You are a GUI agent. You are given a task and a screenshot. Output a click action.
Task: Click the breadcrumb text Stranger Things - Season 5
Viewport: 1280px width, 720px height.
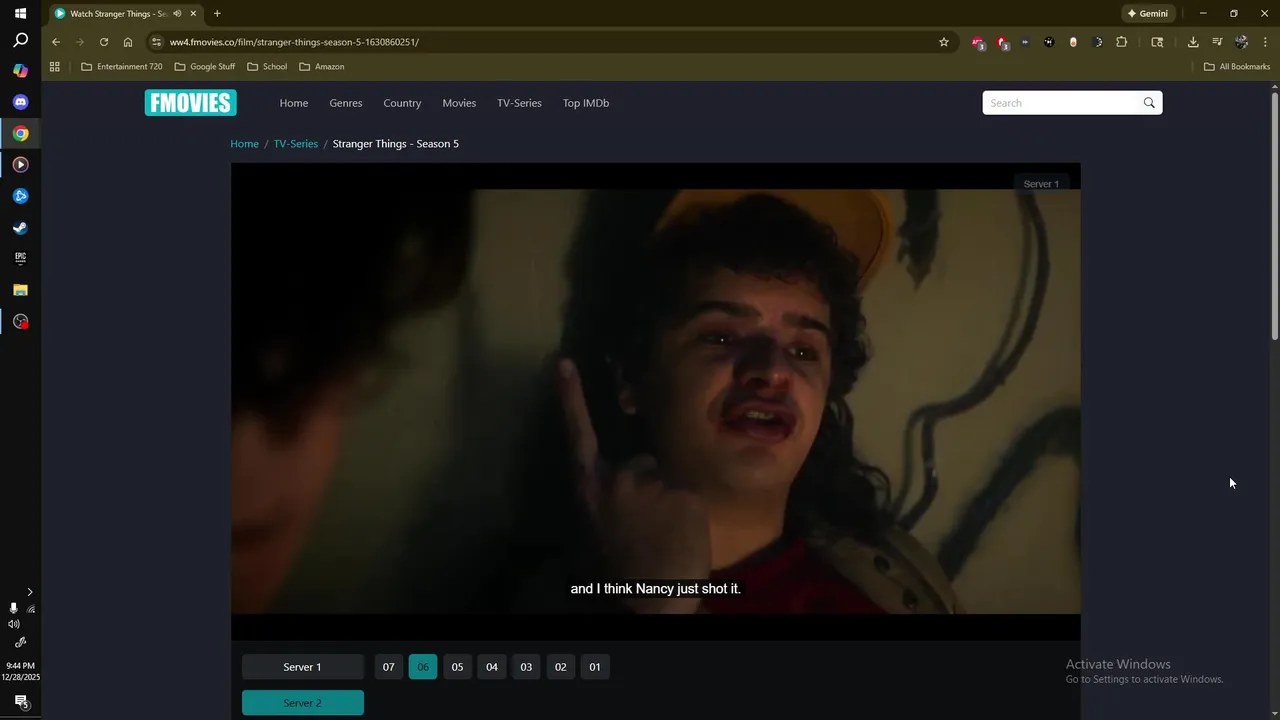pos(396,144)
